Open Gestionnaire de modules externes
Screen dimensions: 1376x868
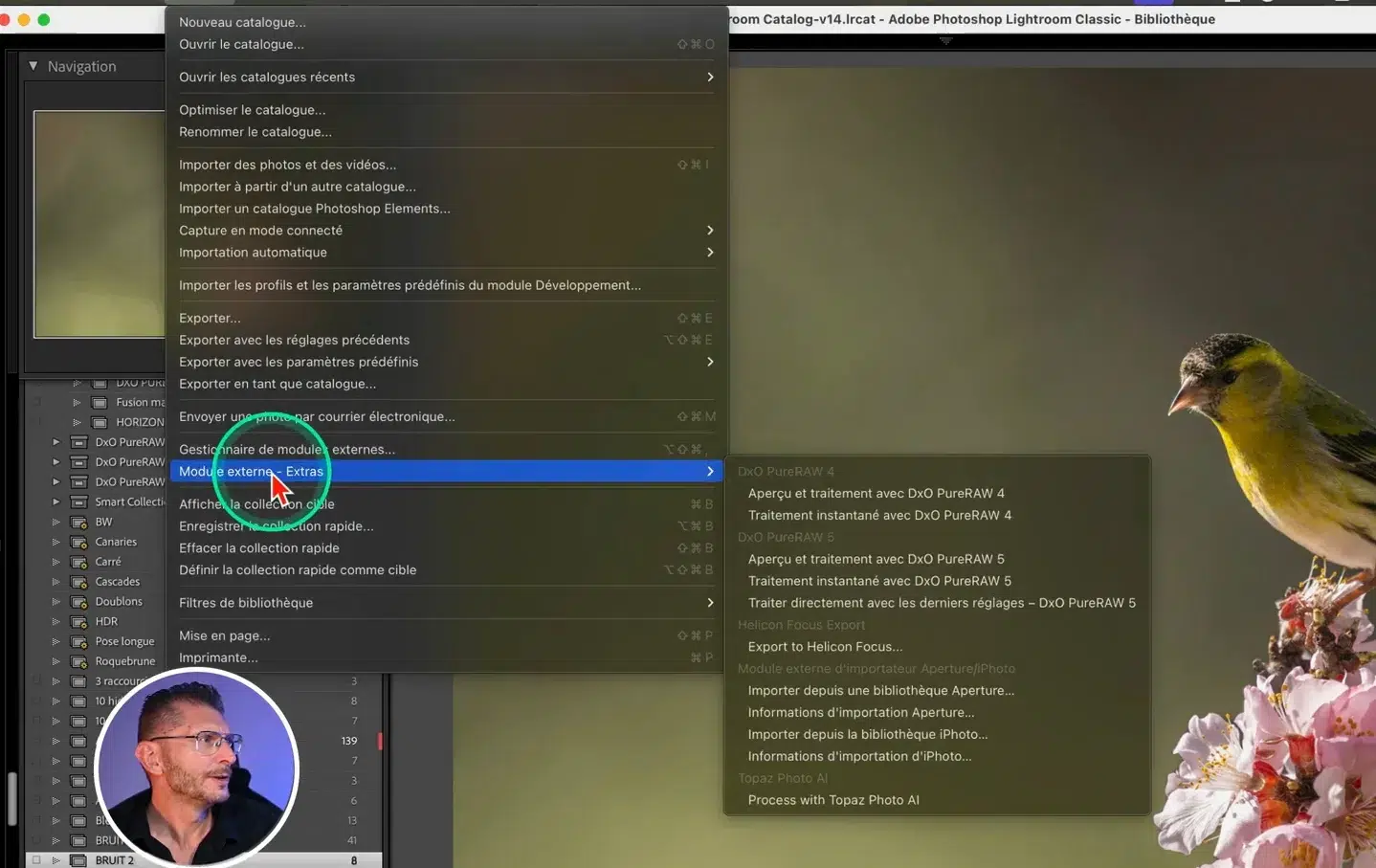(446, 449)
